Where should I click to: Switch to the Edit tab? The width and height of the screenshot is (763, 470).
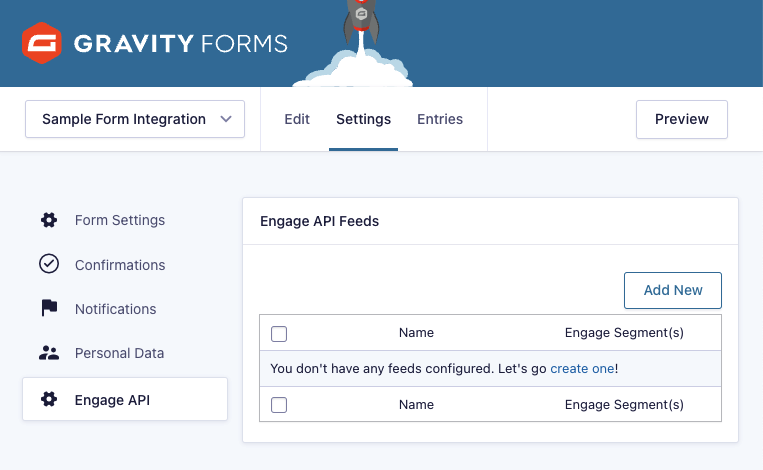pyautogui.click(x=297, y=119)
